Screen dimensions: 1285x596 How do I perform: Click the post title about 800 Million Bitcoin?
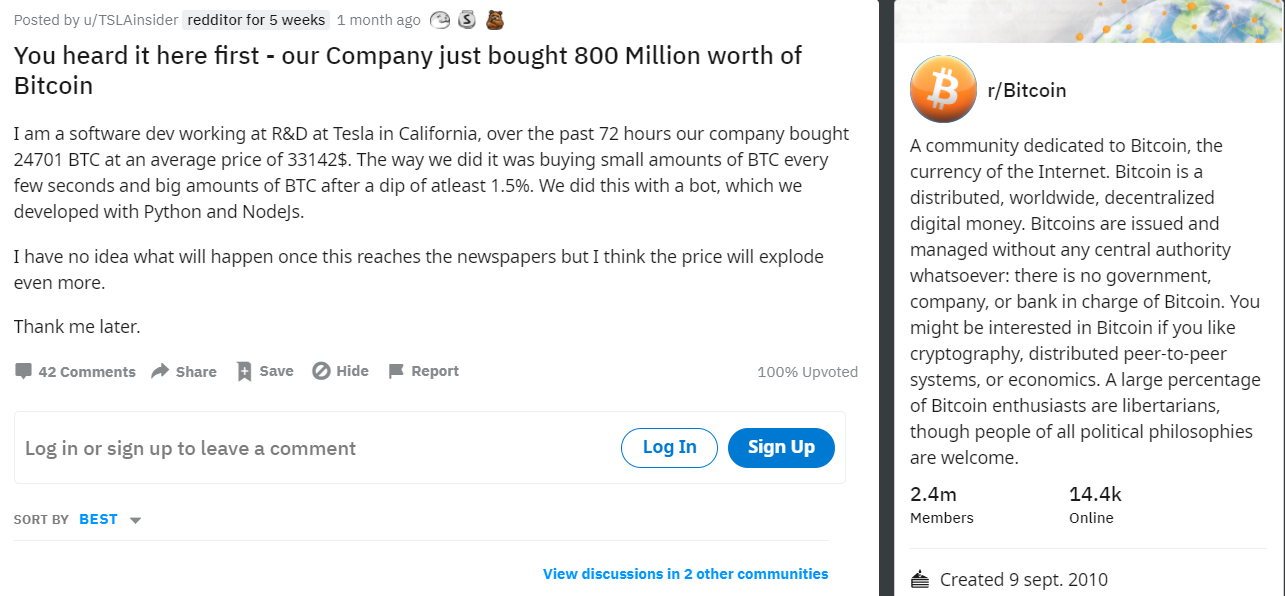coord(408,70)
